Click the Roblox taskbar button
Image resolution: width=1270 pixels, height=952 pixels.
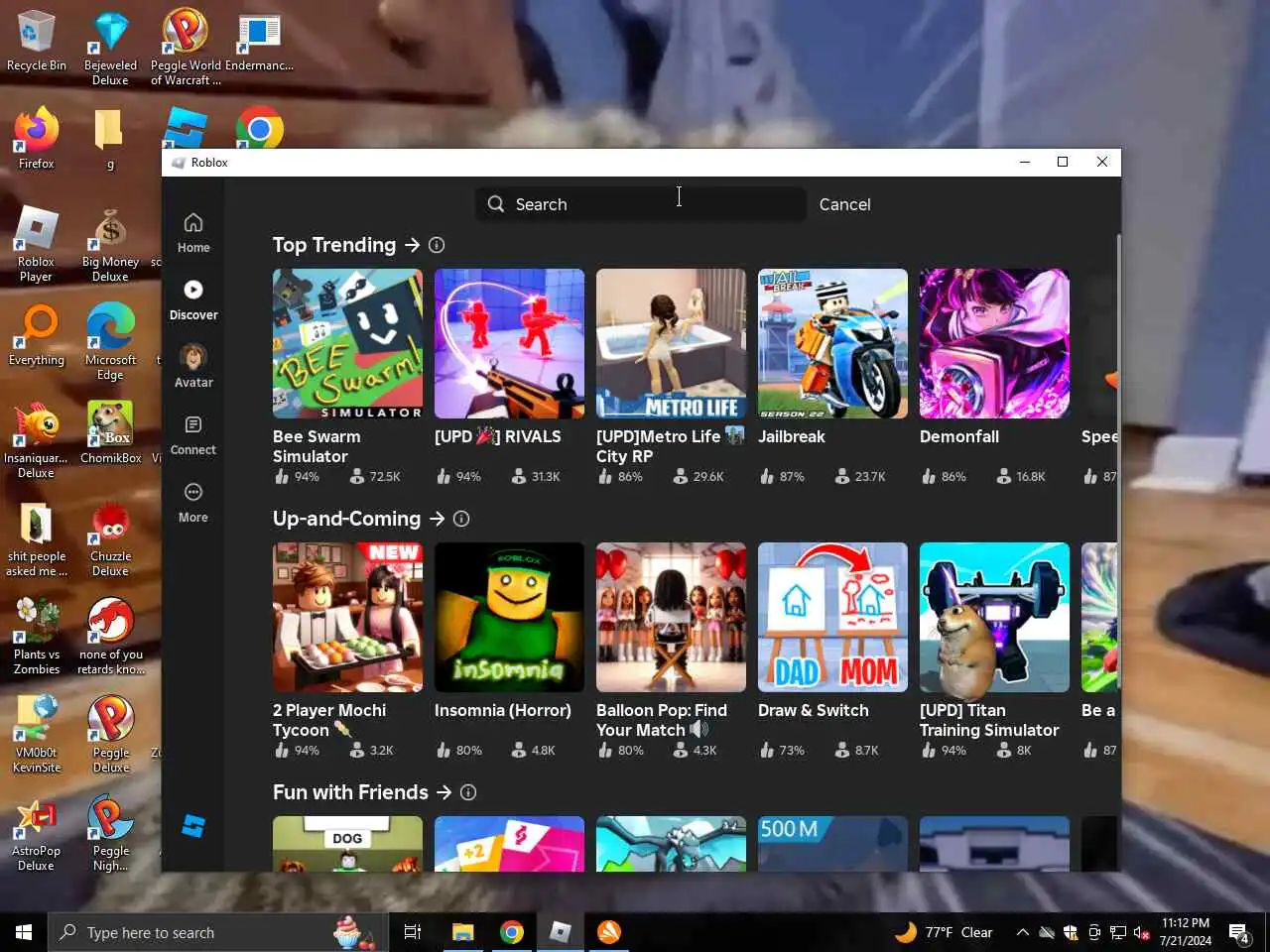tap(561, 932)
